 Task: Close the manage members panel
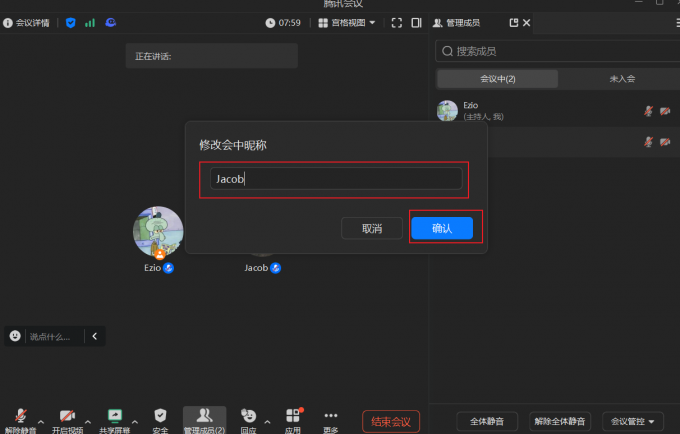(x=526, y=23)
